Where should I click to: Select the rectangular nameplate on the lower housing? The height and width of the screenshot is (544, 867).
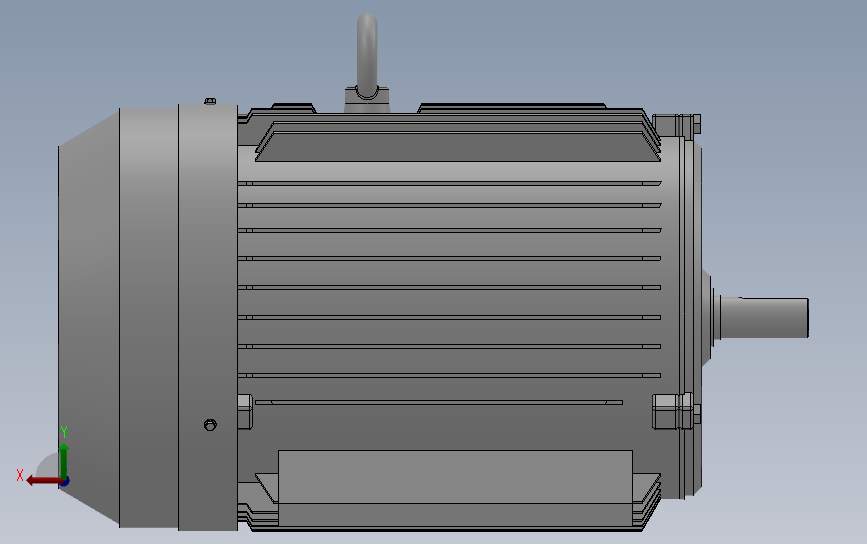[x=455, y=488]
